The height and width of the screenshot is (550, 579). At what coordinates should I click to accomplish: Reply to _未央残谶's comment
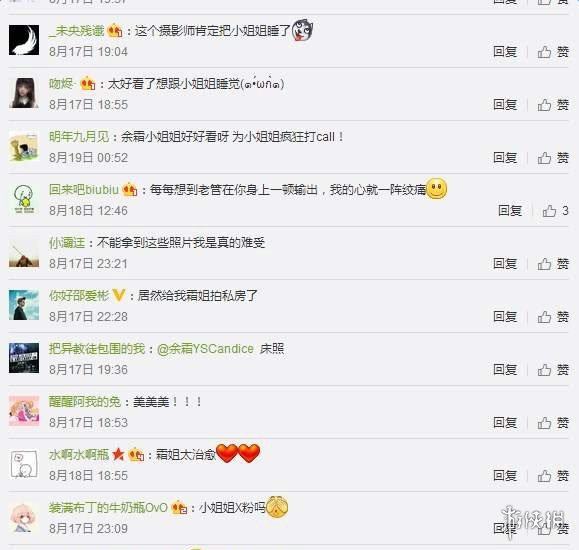click(505, 52)
